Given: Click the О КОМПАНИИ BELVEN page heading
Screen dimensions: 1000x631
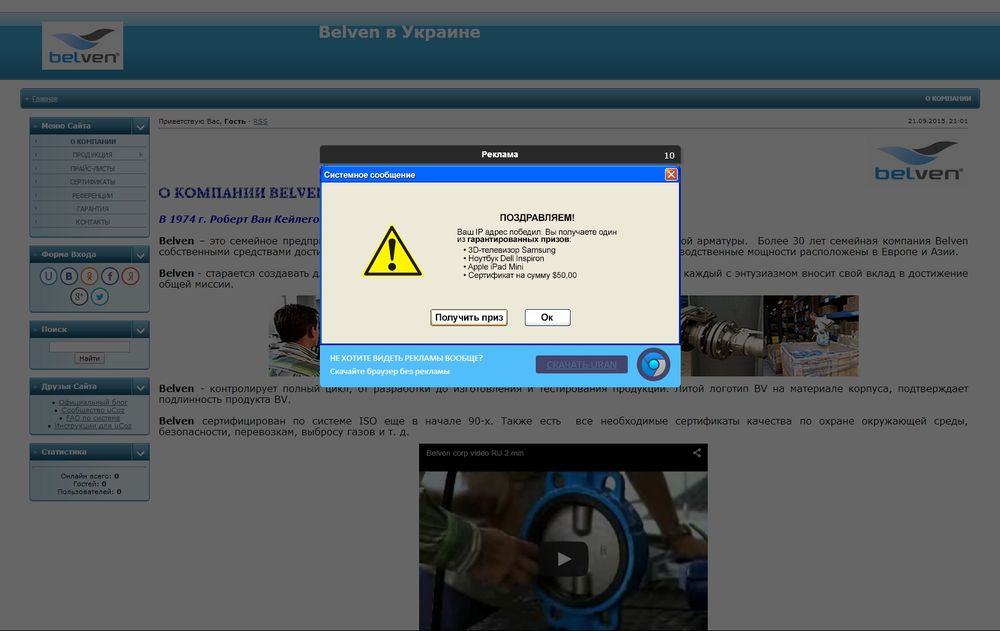Looking at the screenshot, I should coord(240,193).
